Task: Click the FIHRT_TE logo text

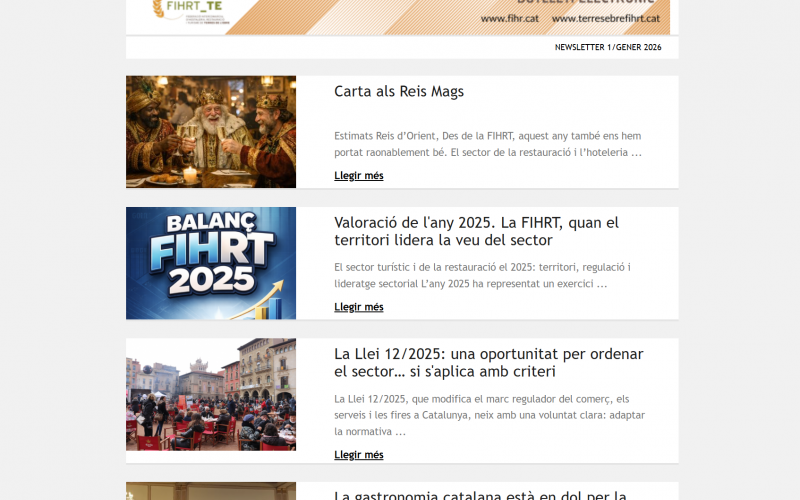Action: tap(197, 5)
